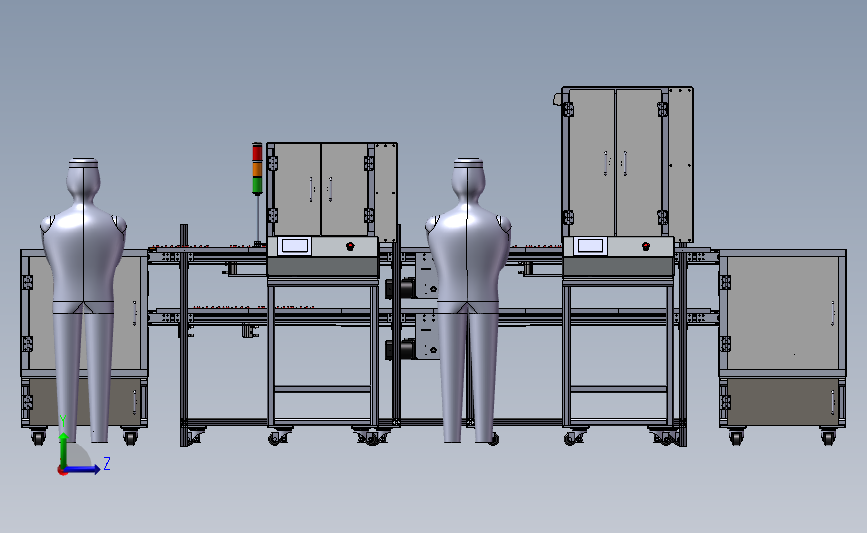Select the side panel of the tall right enclosure
867x533 pixels.
681,165
